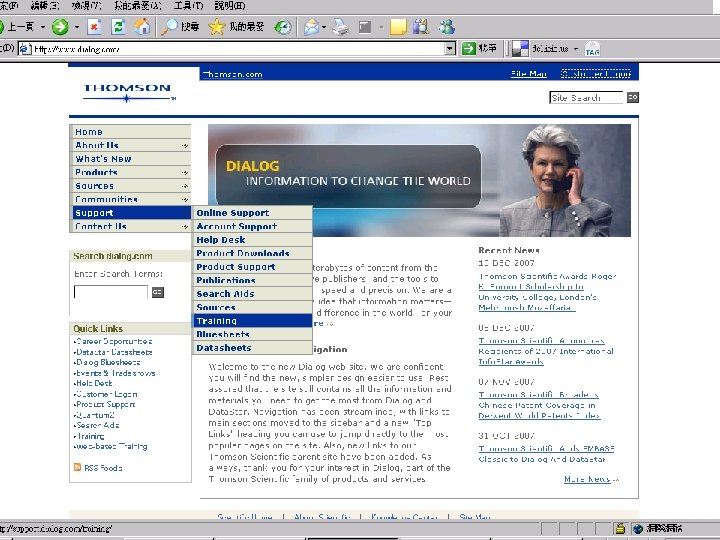Open the Forward button history dropdown
Image resolution: width=720 pixels, height=540 pixels.
click(x=77, y=28)
